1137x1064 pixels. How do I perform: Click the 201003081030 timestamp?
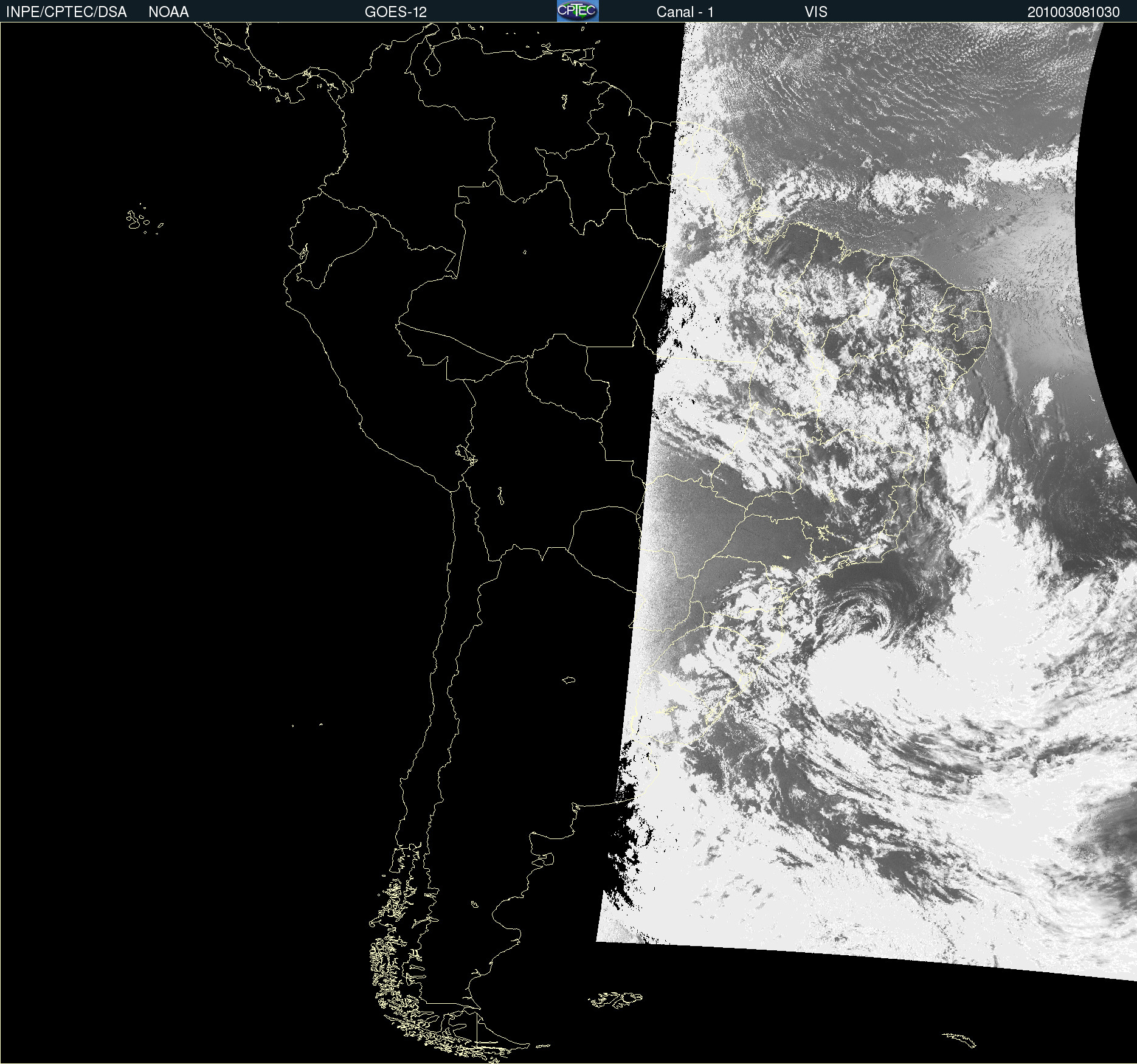[1074, 12]
